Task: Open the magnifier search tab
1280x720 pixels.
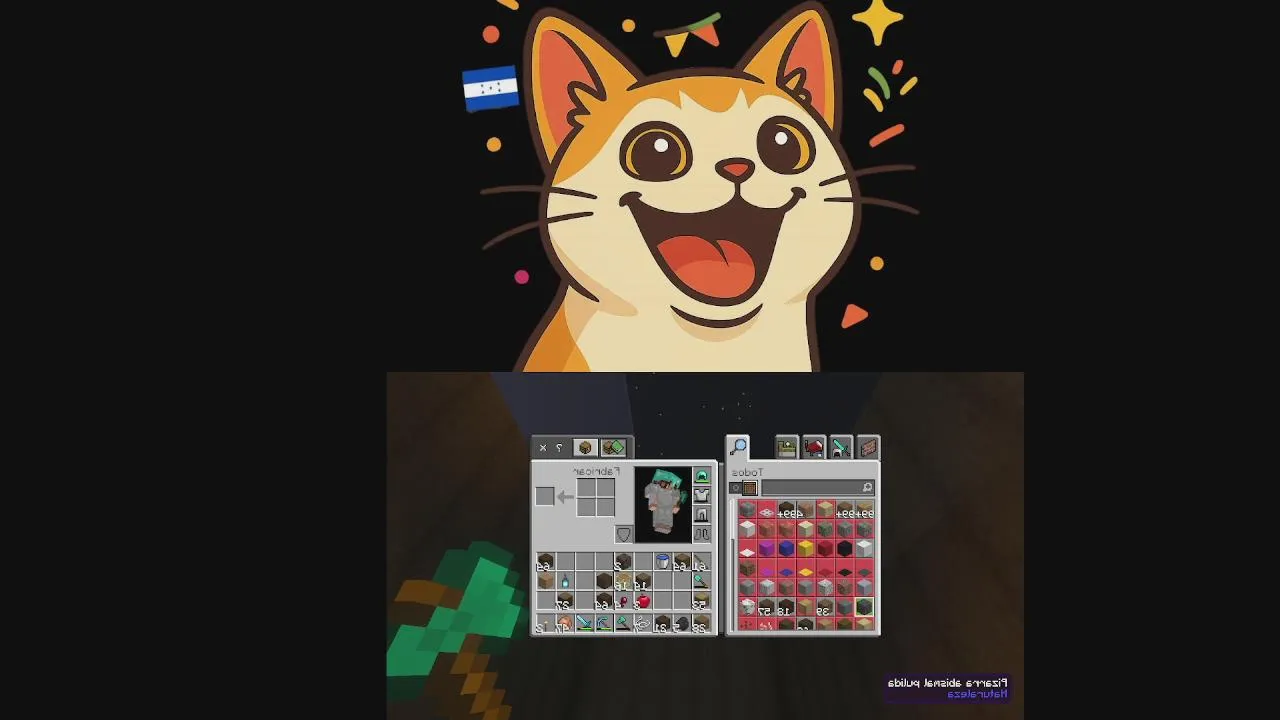Action: pos(738,447)
